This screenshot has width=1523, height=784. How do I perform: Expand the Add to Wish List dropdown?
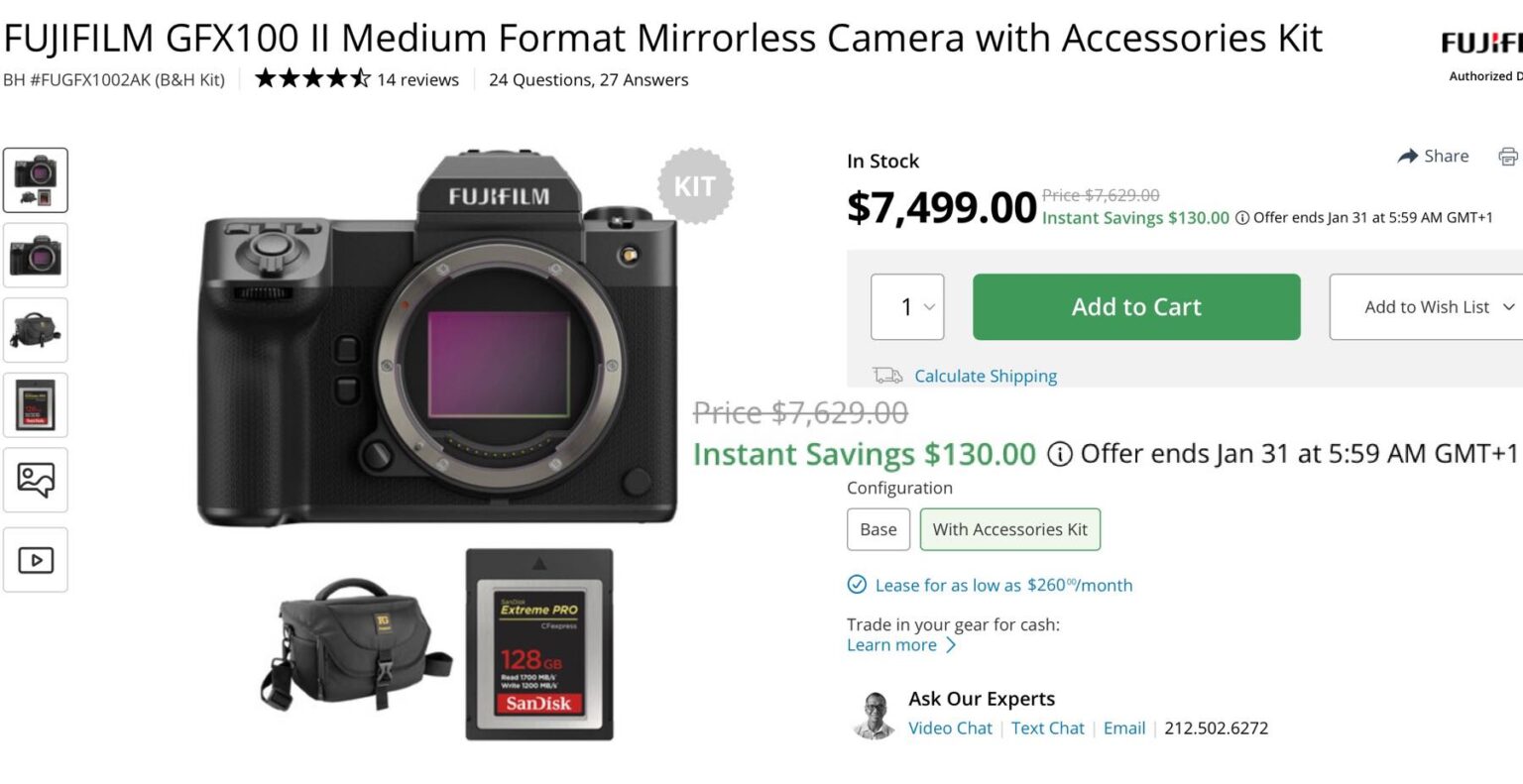1508,307
